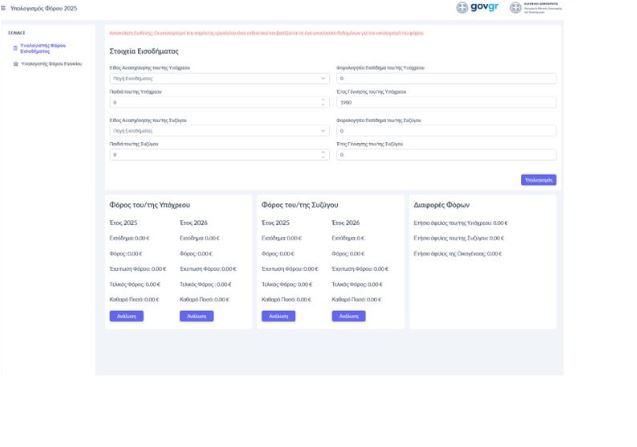Image resolution: width=637 pixels, height=447 pixels.
Task: Expand taxpayer's employment type dropdown
Action: click(218, 78)
